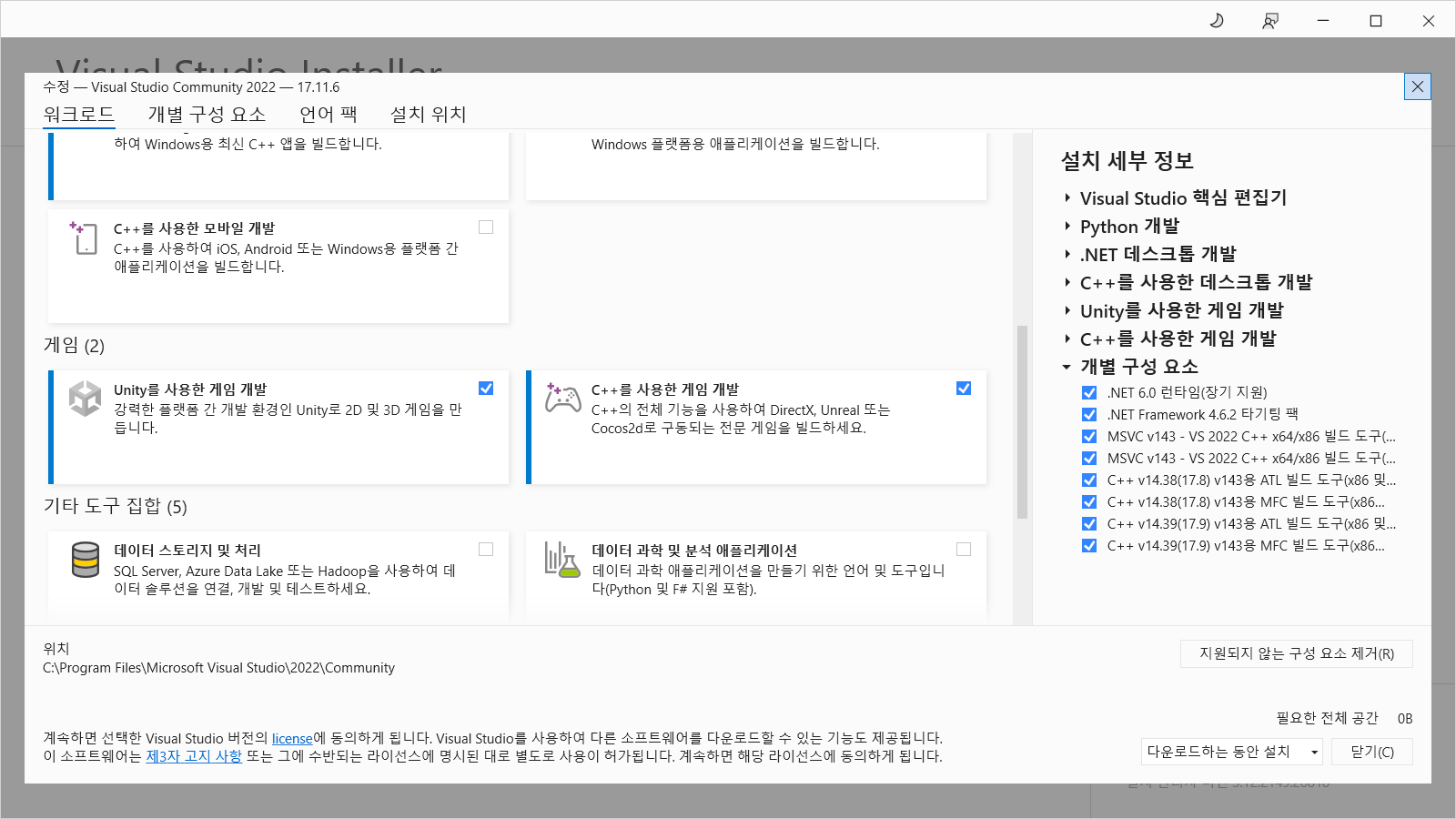Open the license link

[x=292, y=739]
